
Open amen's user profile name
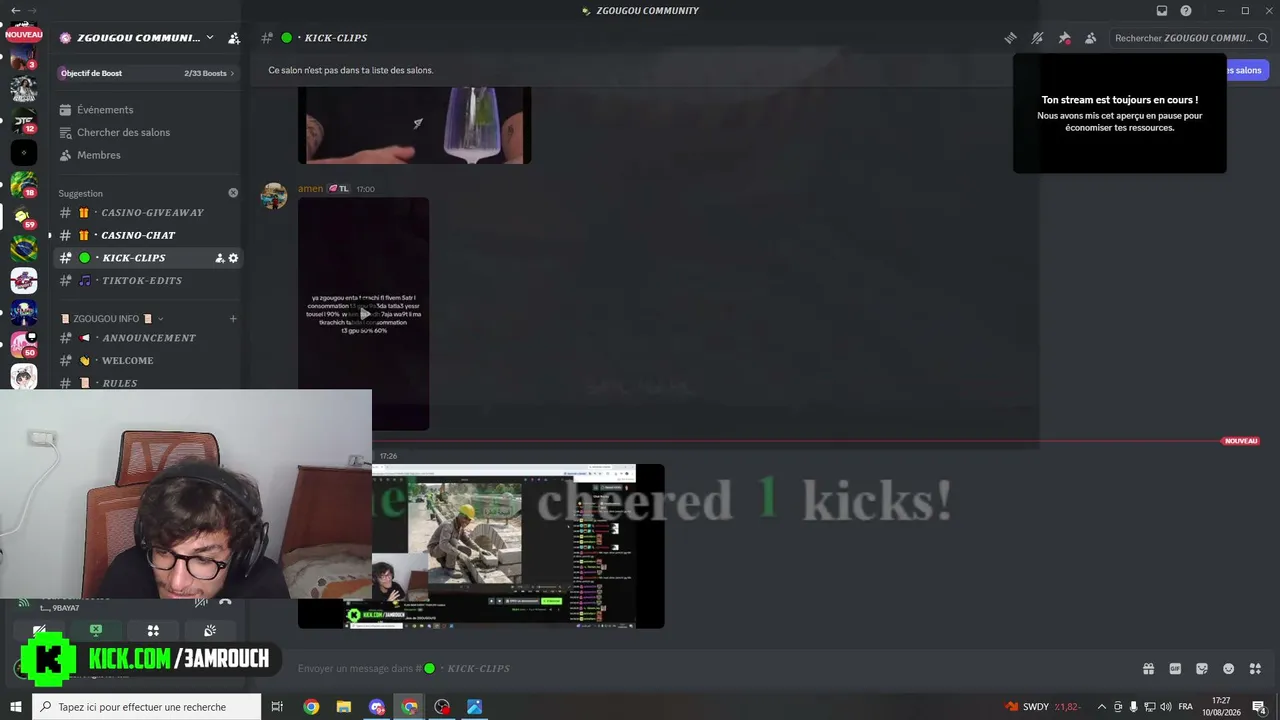(x=310, y=189)
